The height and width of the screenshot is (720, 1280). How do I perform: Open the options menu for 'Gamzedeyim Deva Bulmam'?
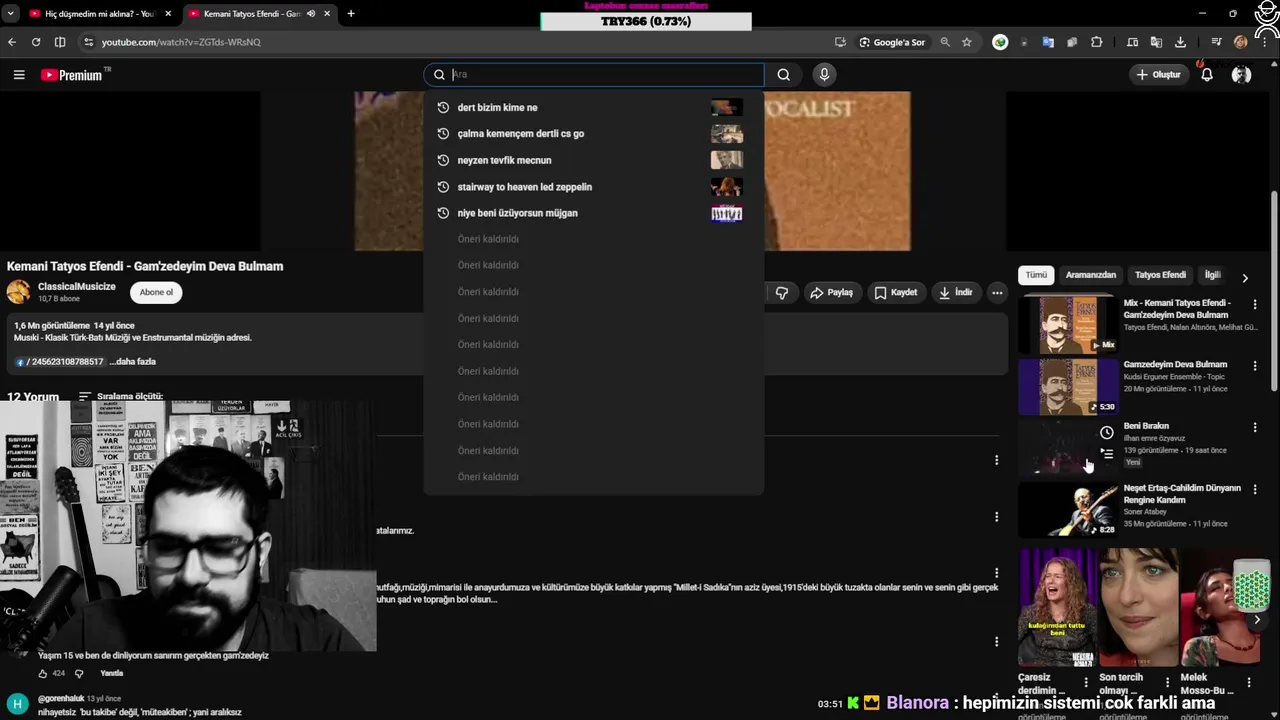click(x=1255, y=366)
